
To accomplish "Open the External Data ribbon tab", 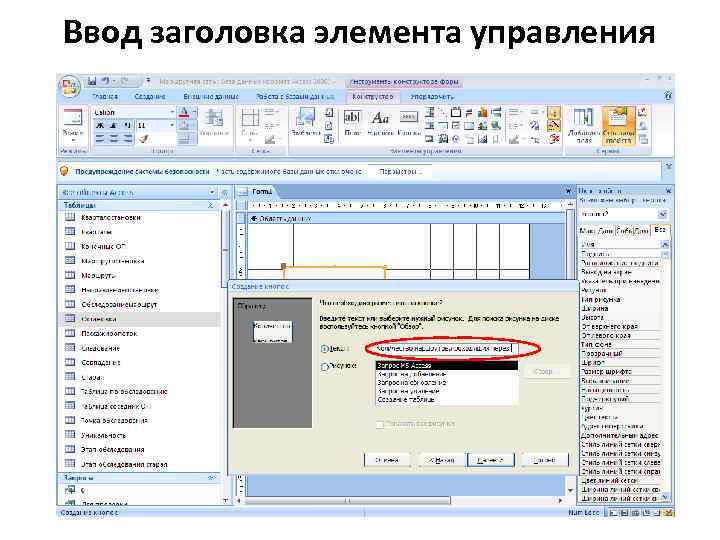I will 211,96.
